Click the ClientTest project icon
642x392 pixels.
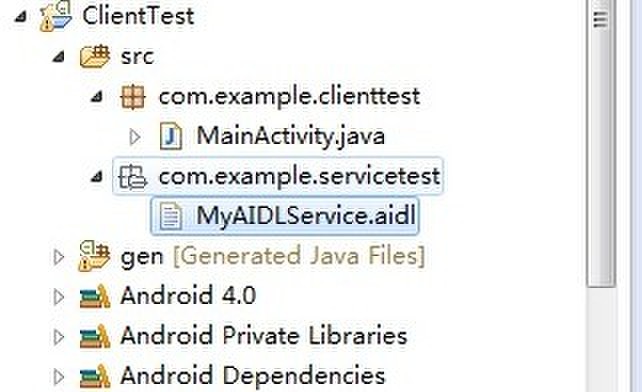[56, 16]
